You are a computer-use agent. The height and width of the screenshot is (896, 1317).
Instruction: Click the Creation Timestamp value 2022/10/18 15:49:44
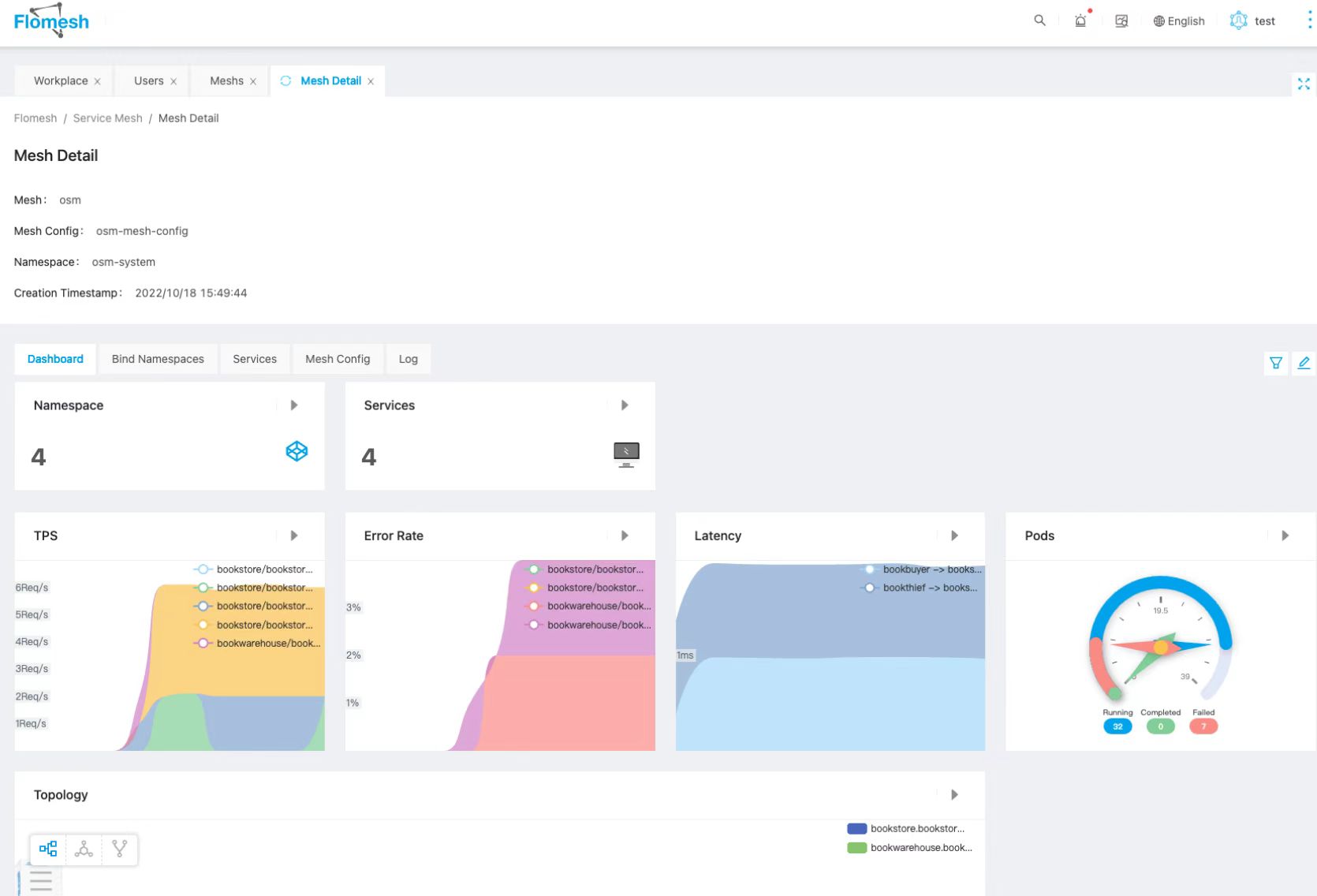tap(191, 293)
